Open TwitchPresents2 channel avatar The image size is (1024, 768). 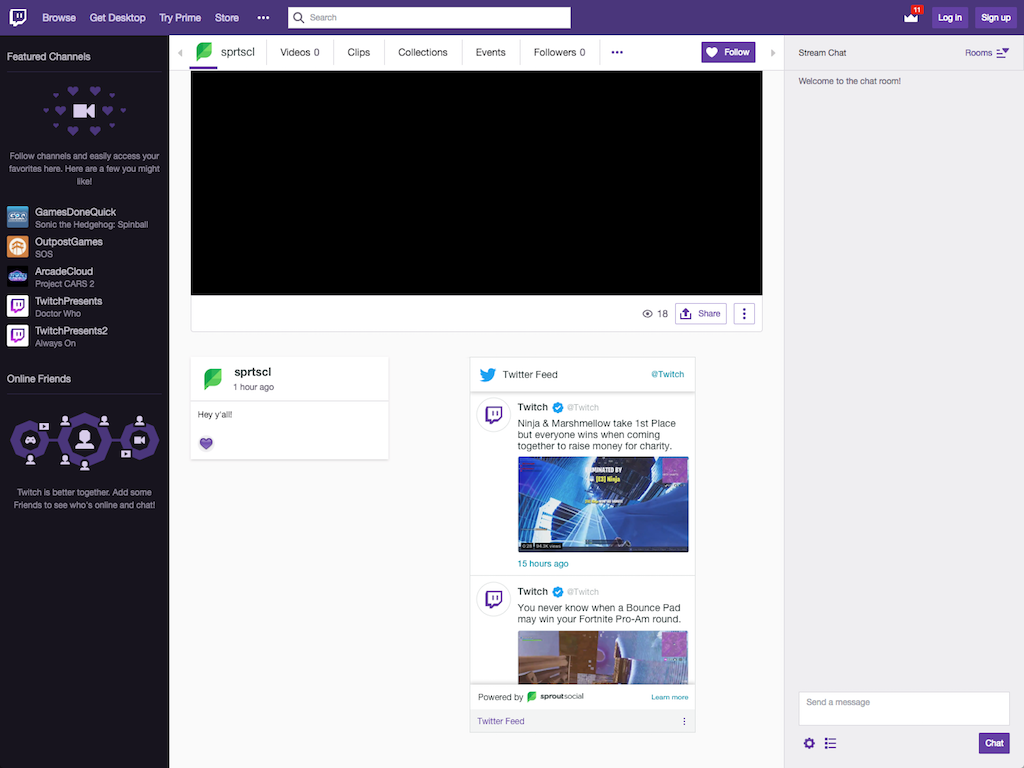click(18, 336)
